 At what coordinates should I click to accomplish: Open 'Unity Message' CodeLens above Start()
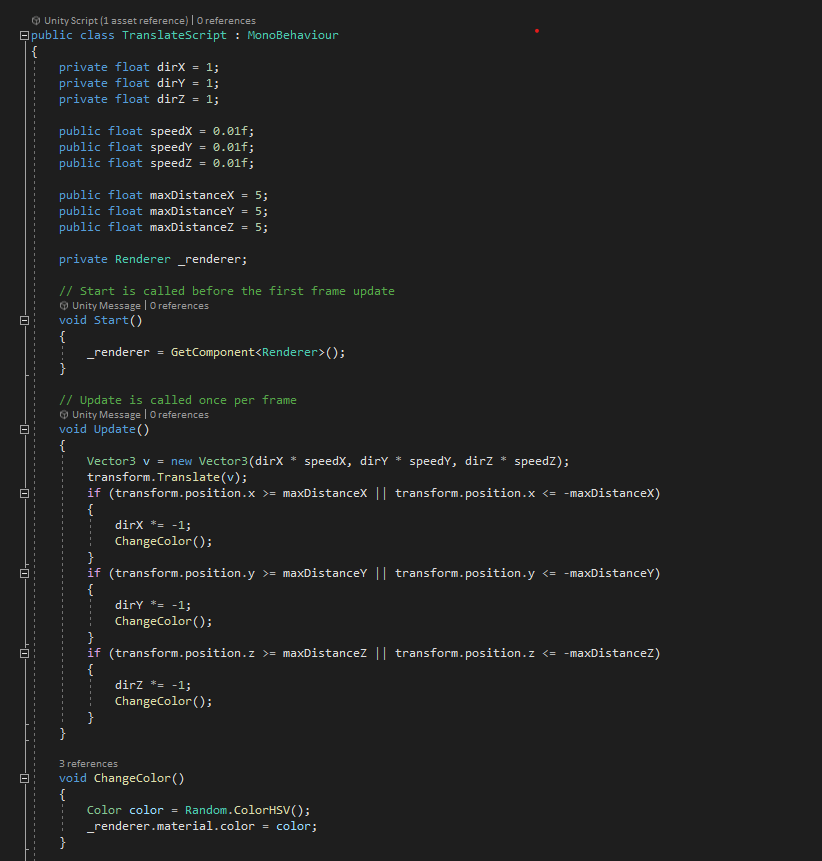click(107, 306)
